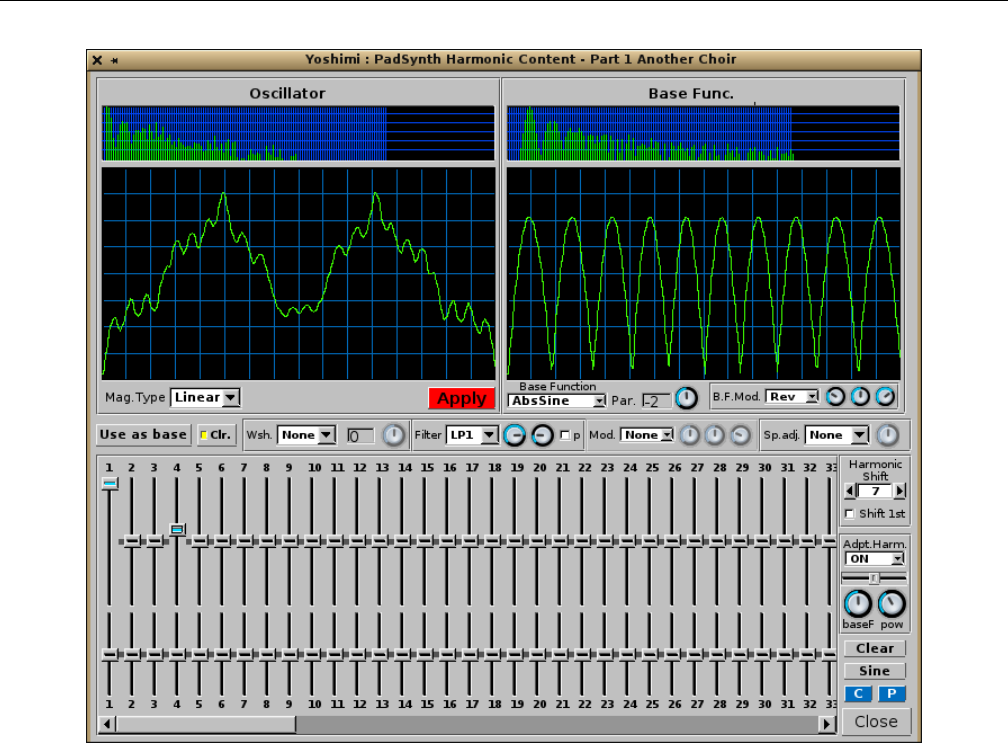Click the pow knob in Adpt.Harm.
The height and width of the screenshot is (743, 1008).
point(891,603)
